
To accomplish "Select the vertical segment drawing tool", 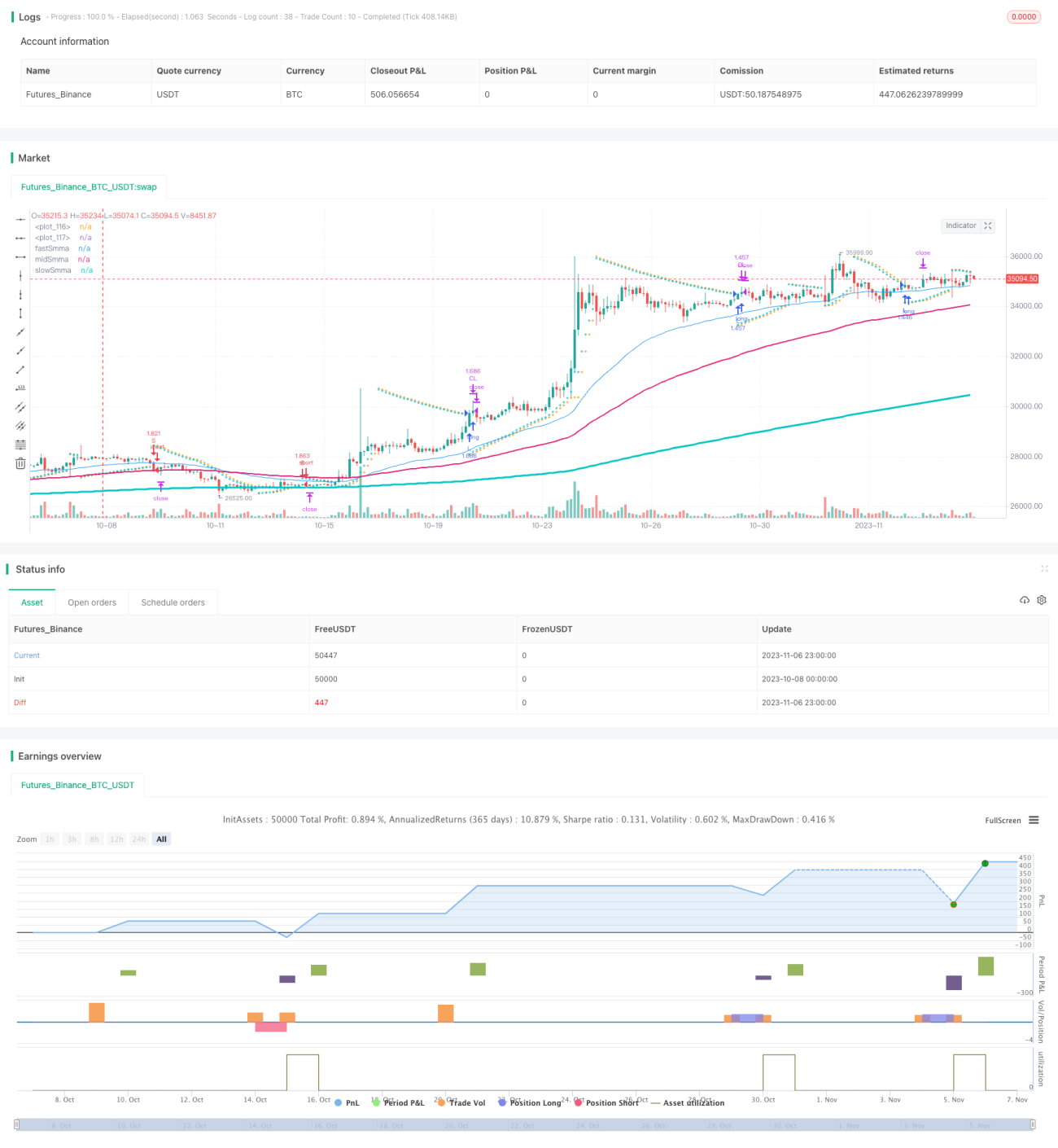I will (20, 313).
